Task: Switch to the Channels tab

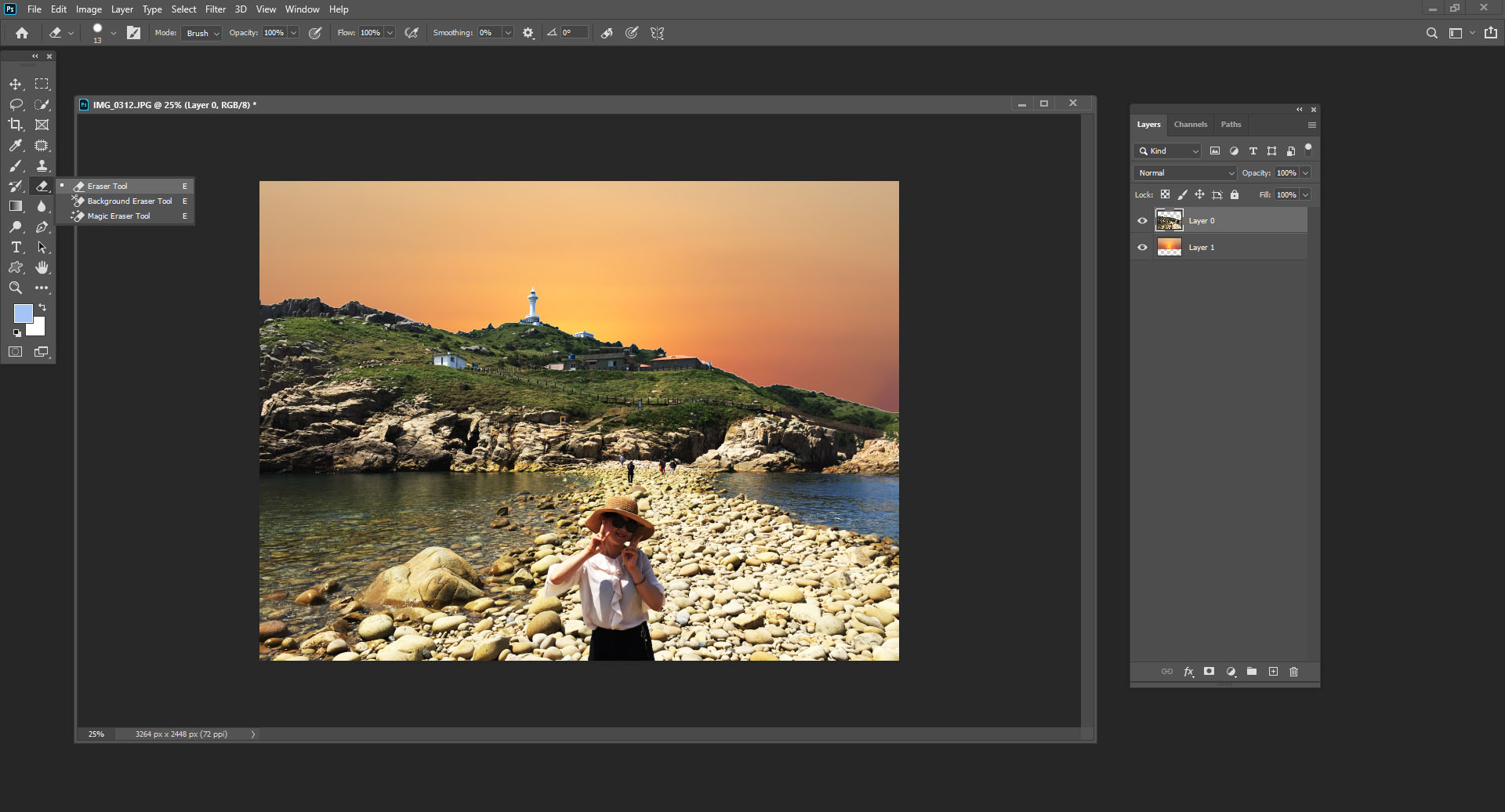Action: tap(1190, 125)
